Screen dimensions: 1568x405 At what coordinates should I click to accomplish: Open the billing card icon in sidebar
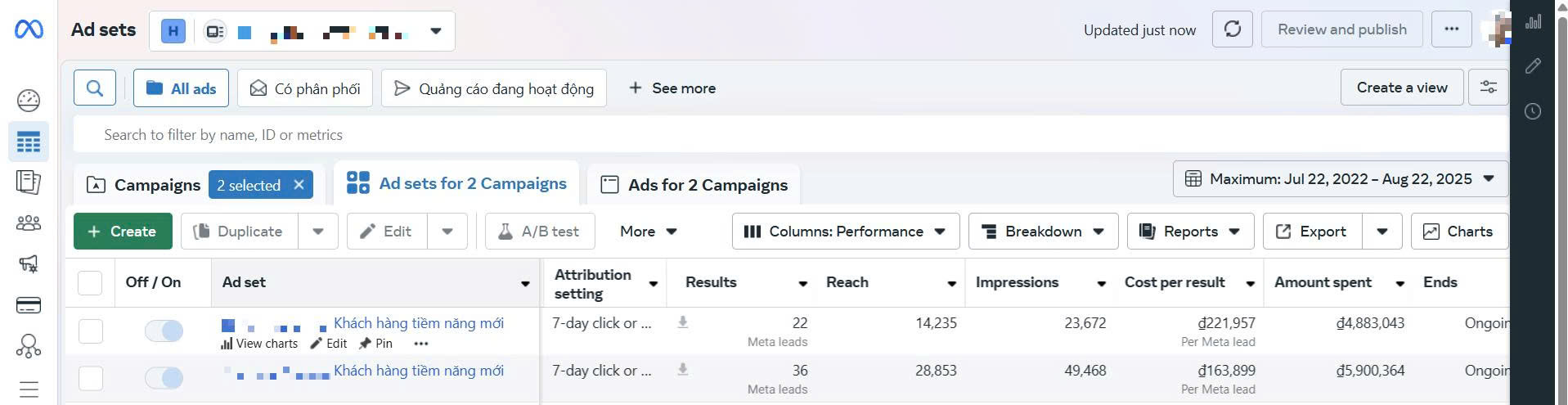29,305
